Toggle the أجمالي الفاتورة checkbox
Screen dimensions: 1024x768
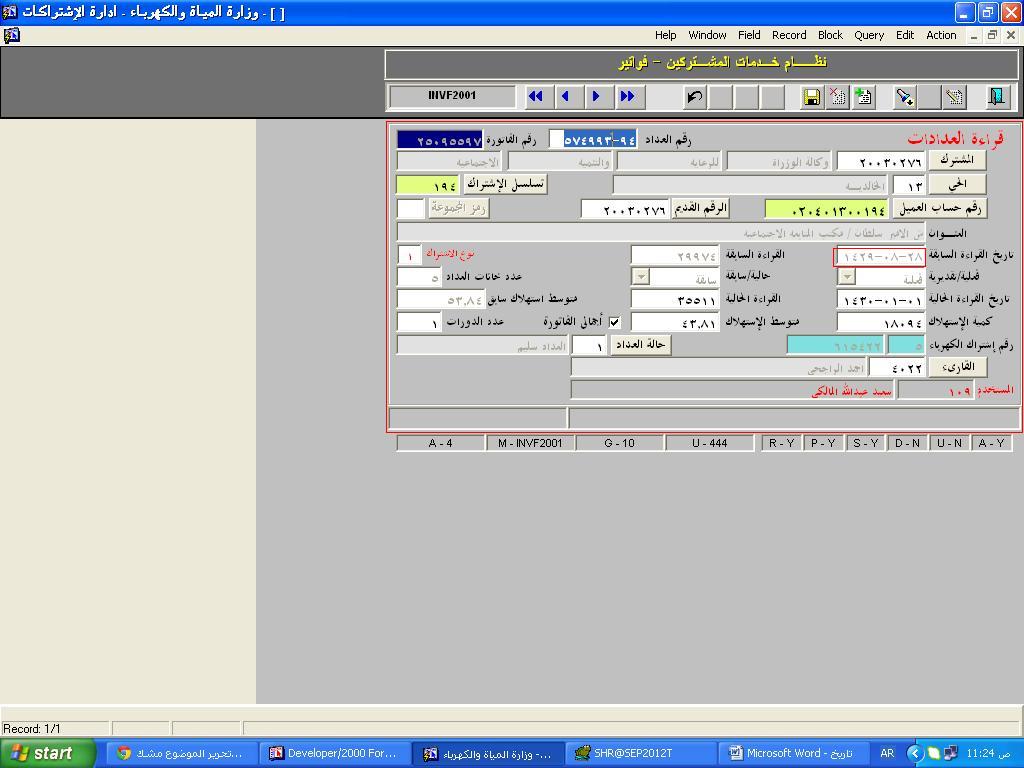[x=614, y=322]
